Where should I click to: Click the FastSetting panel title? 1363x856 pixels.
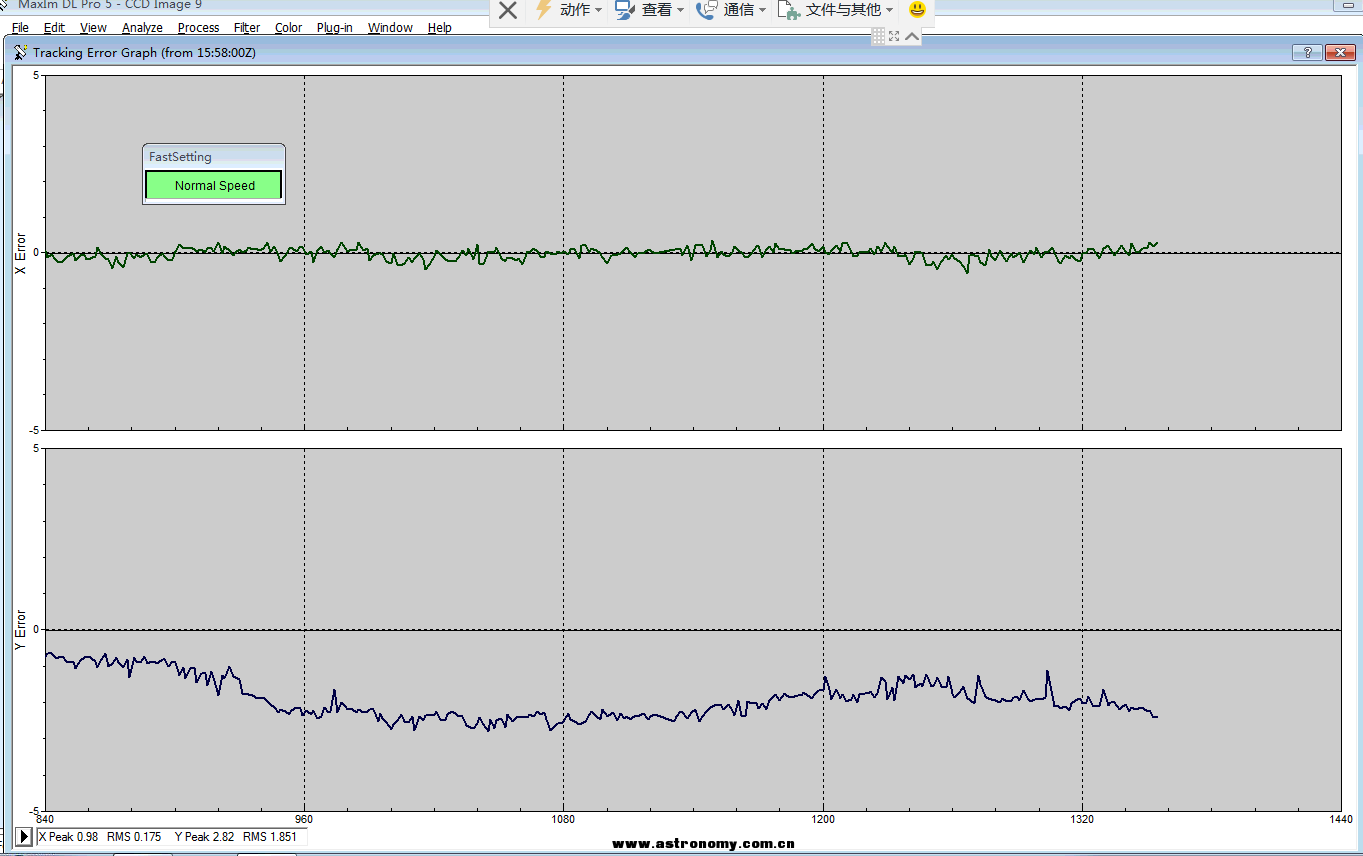[x=180, y=157]
